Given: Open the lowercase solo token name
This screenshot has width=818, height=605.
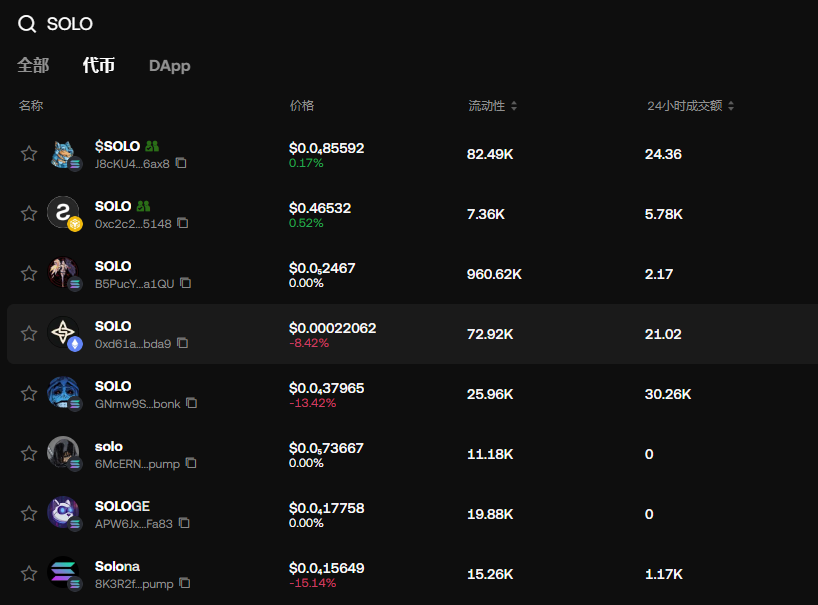Looking at the screenshot, I should point(109,446).
